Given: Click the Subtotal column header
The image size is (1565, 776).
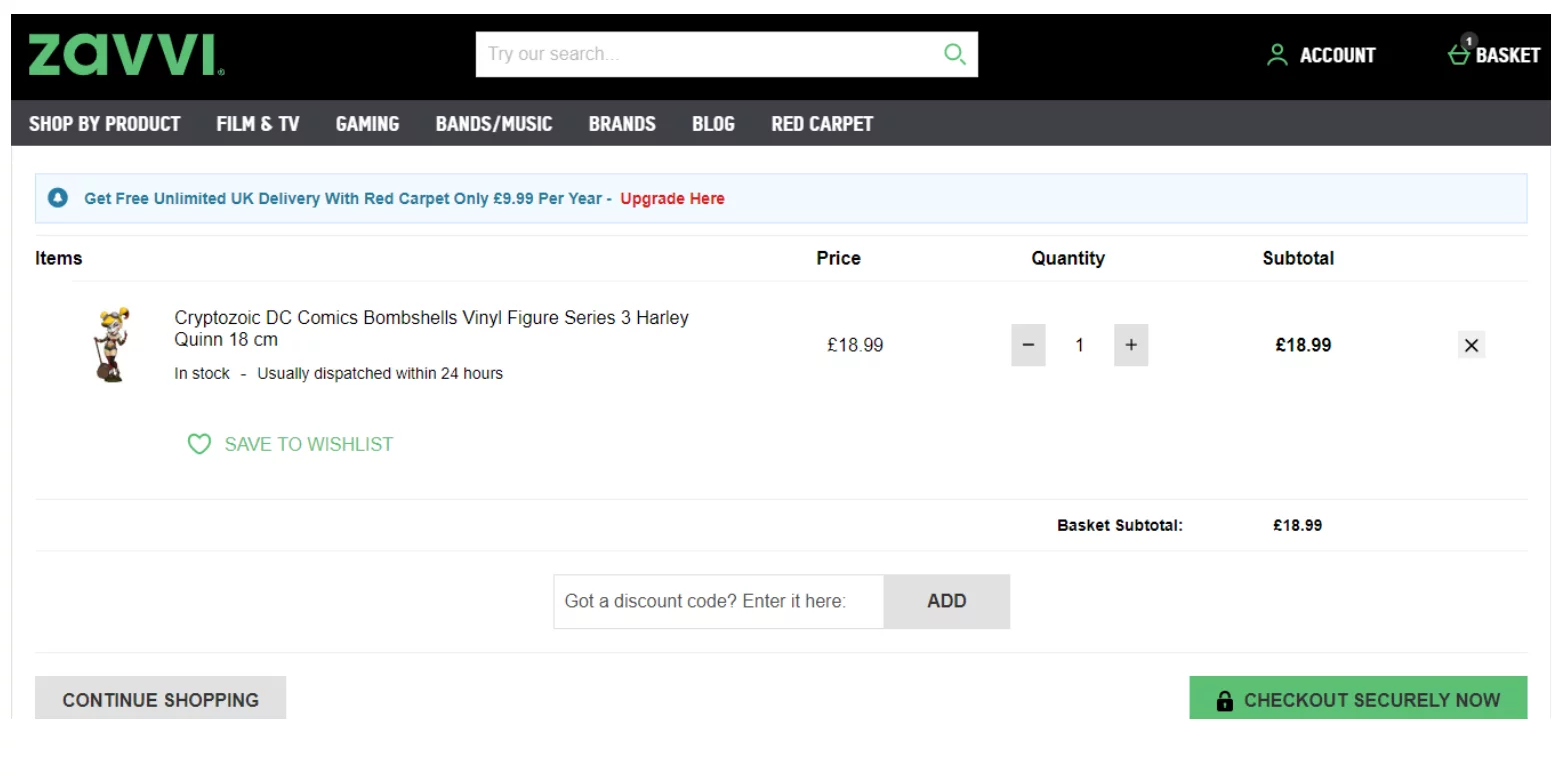Looking at the screenshot, I should coord(1298,258).
